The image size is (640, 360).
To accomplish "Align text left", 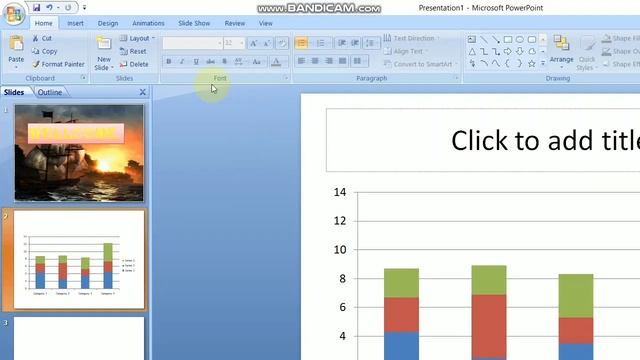I will (301, 61).
